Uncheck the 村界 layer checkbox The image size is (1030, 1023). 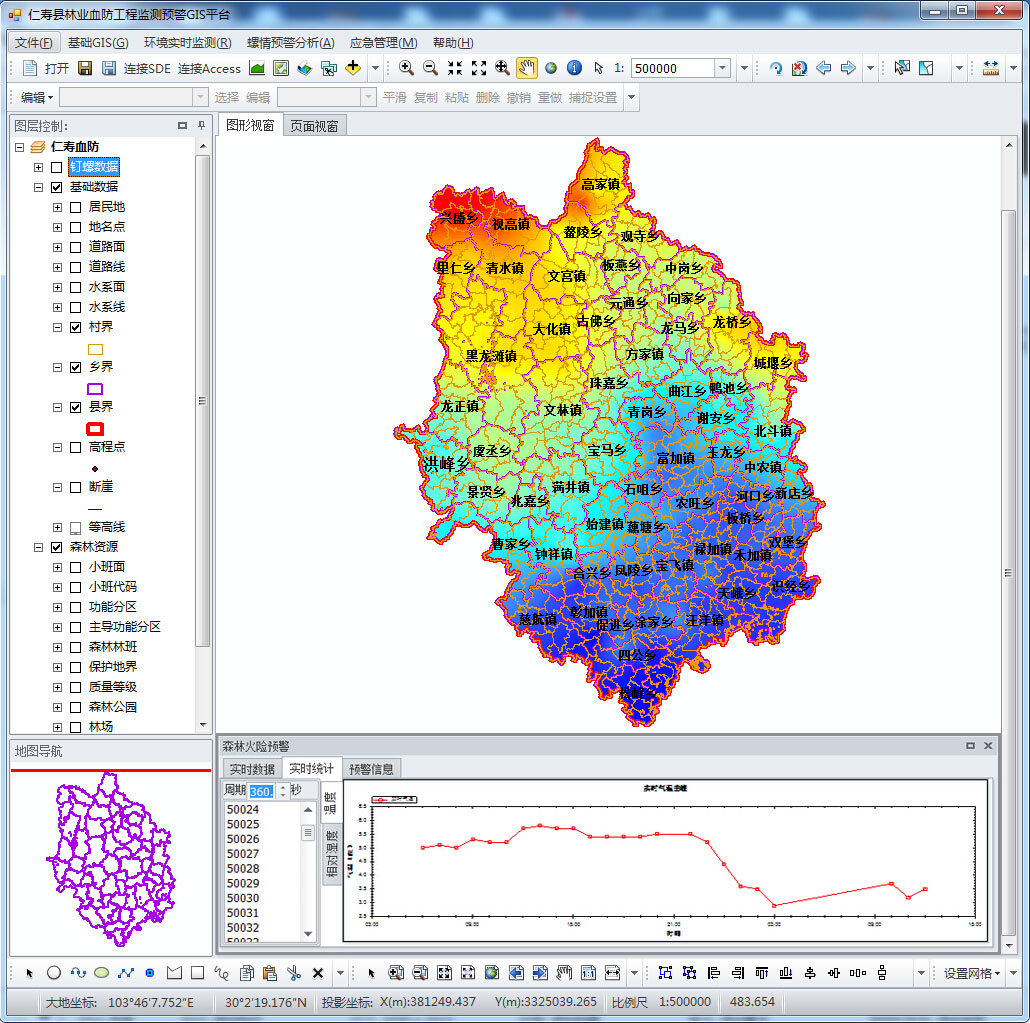coord(76,327)
